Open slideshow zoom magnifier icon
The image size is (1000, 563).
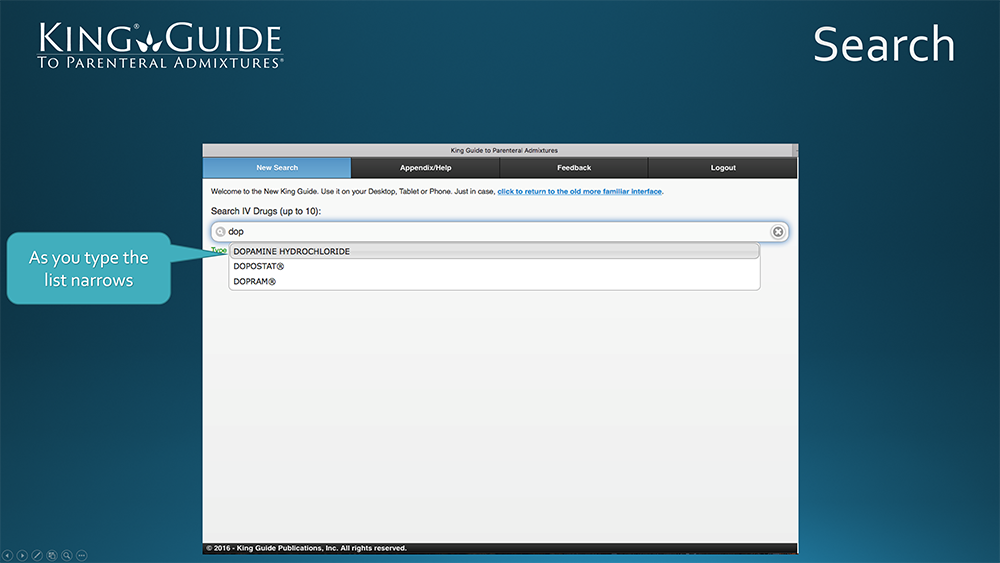[x=67, y=555]
